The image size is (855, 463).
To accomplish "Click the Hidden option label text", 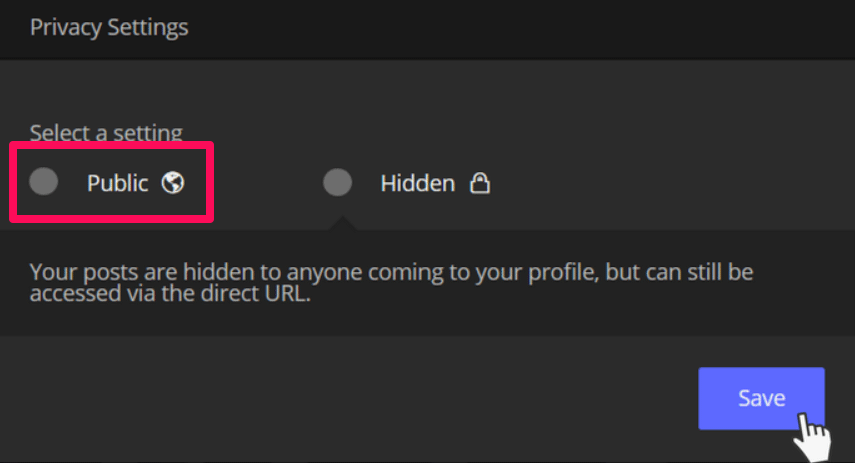I will (x=417, y=183).
